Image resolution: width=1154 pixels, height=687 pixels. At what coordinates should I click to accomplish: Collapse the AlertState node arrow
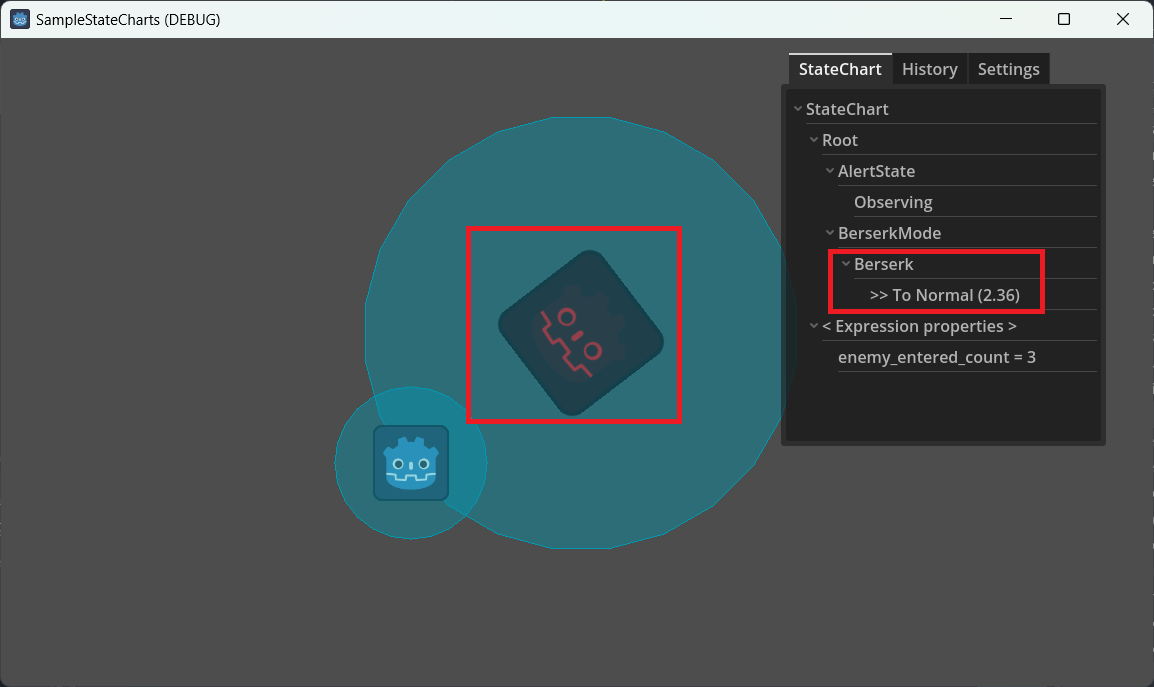[830, 171]
